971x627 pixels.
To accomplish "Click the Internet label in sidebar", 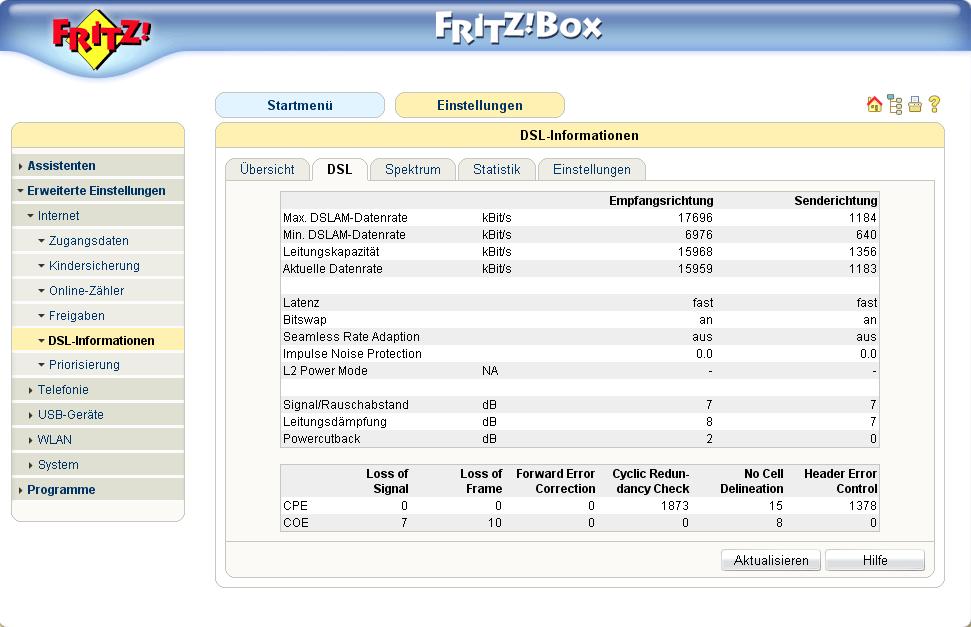I will [x=58, y=216].
